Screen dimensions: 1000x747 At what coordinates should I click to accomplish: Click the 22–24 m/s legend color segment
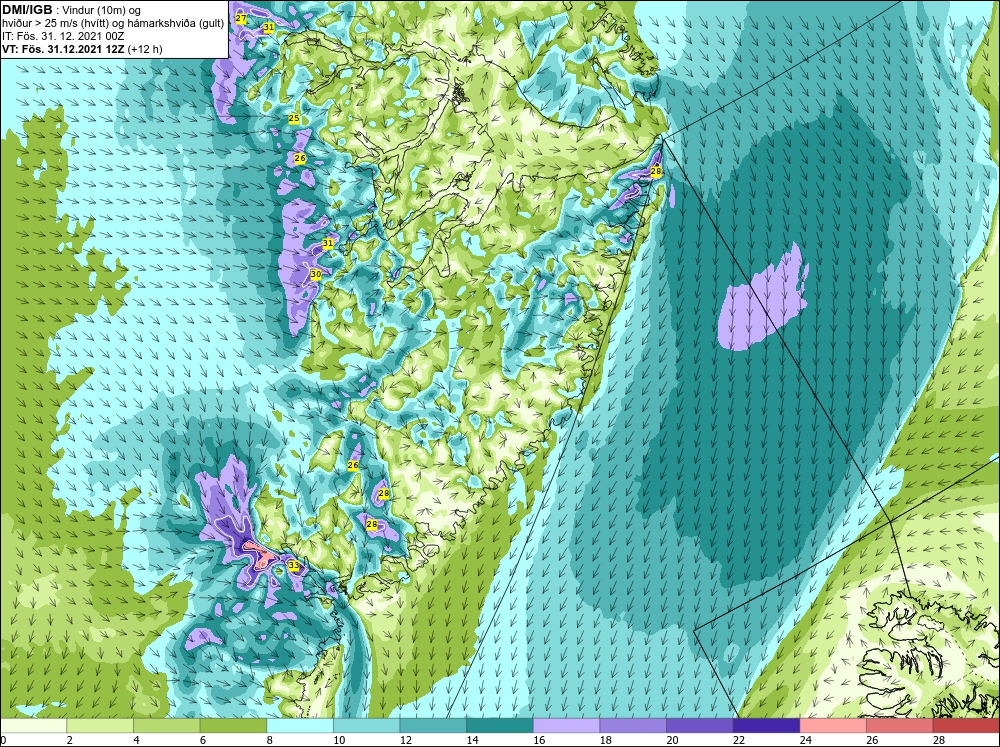(766, 725)
